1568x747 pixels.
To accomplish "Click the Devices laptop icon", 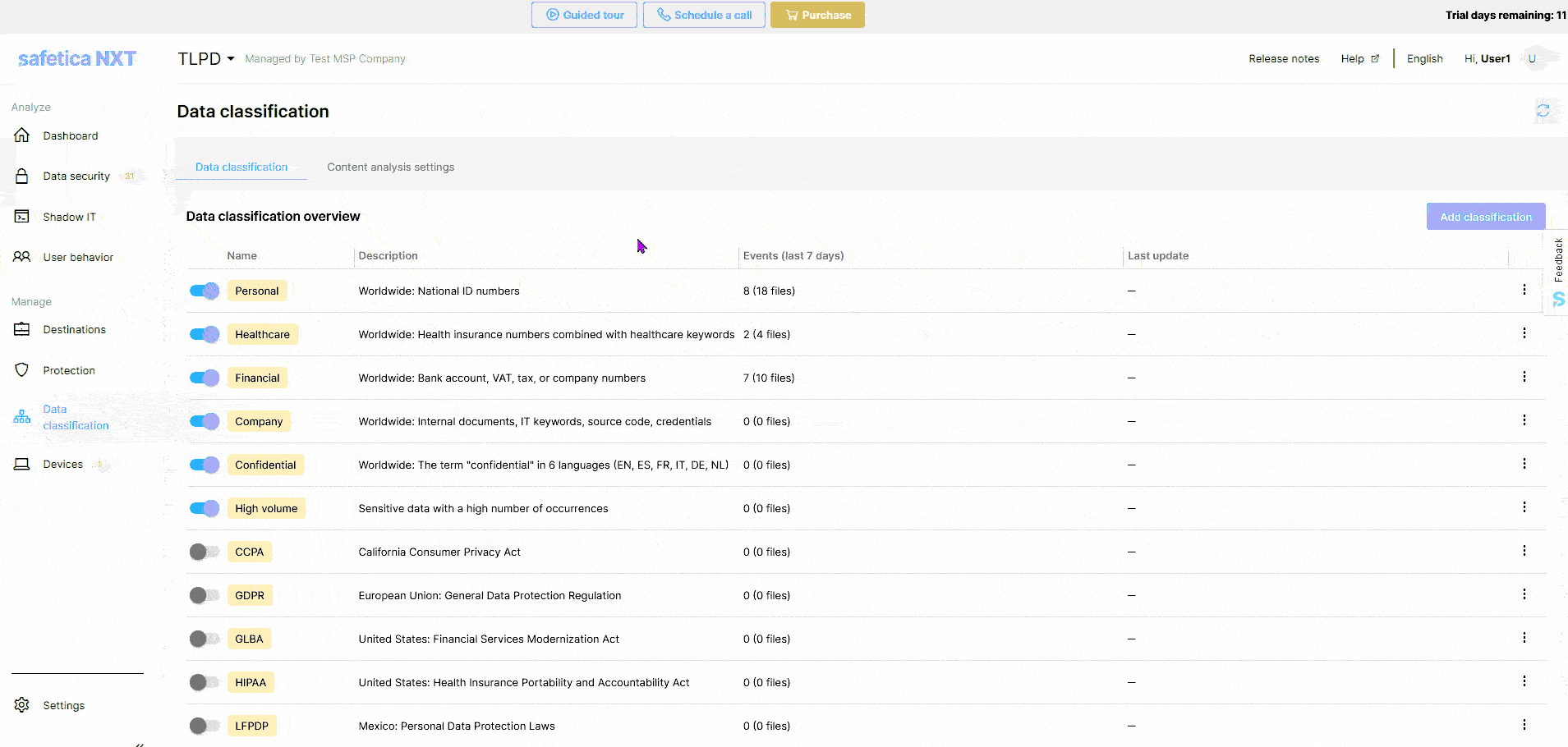I will (22, 464).
